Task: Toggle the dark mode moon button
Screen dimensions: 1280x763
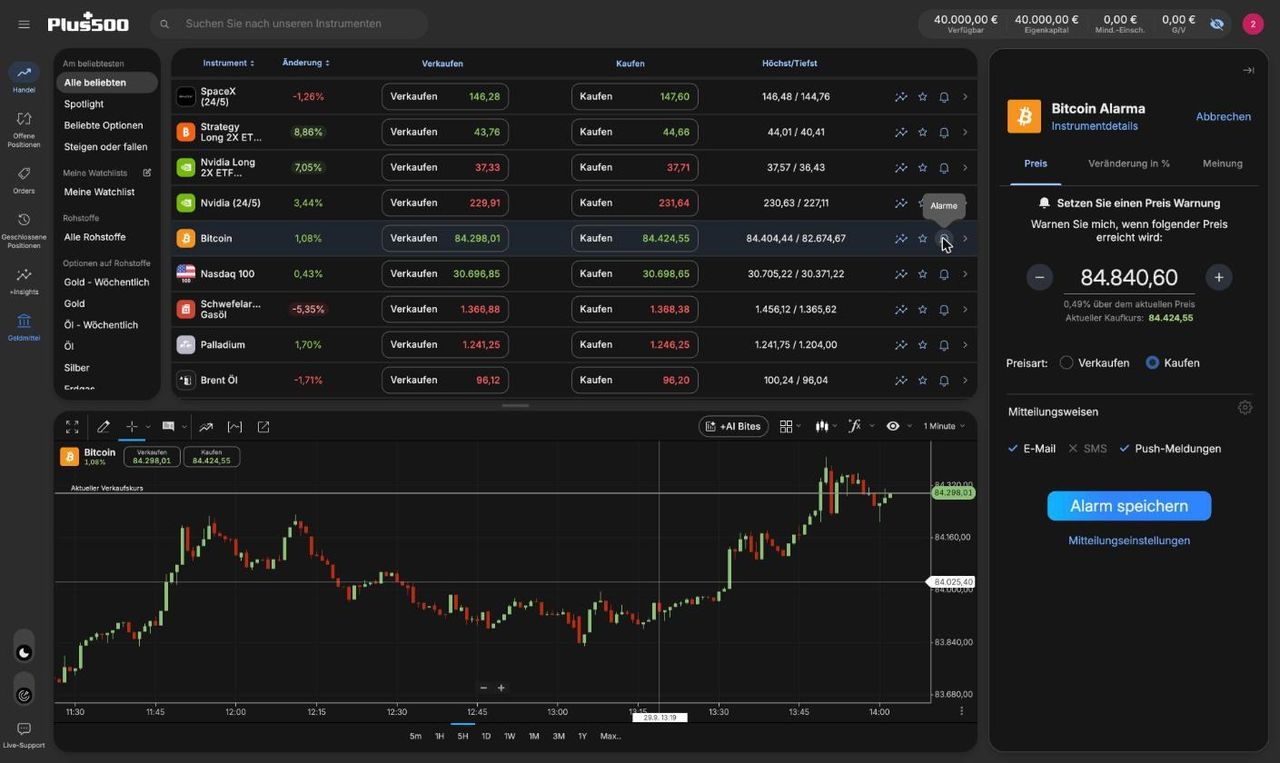Action: click(x=24, y=653)
